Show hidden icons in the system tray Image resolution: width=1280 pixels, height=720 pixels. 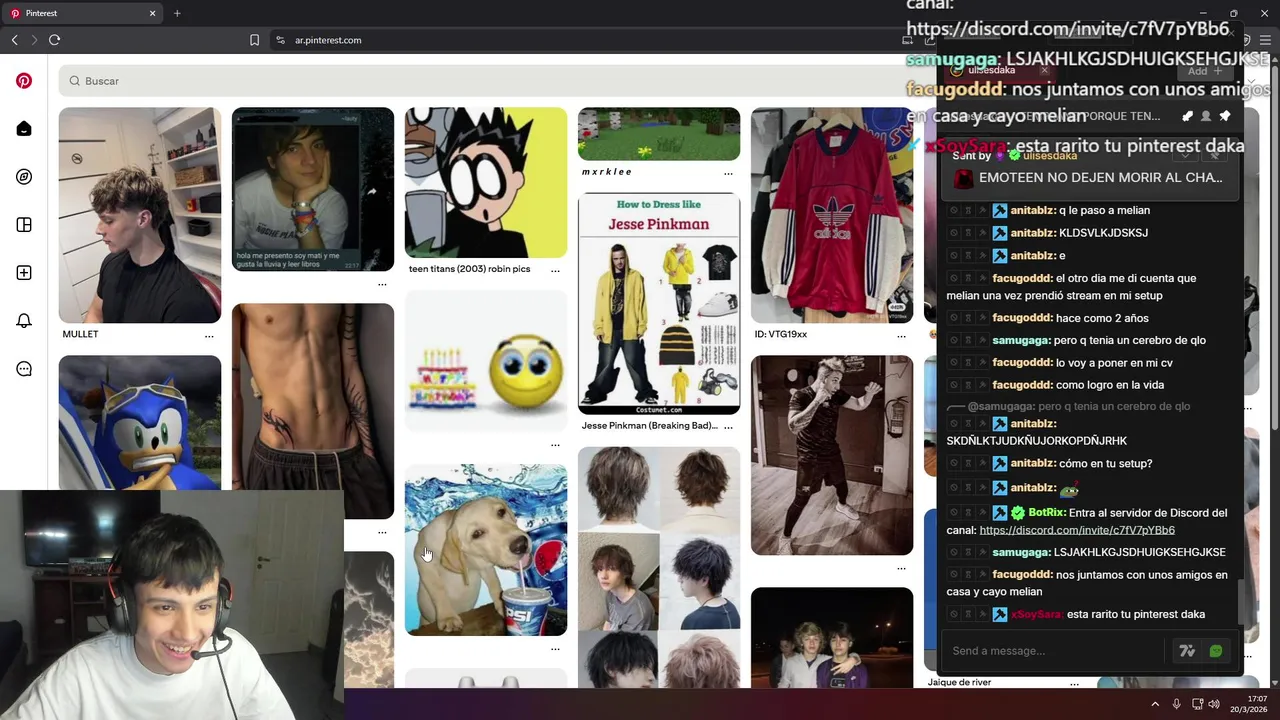pyautogui.click(x=1155, y=704)
